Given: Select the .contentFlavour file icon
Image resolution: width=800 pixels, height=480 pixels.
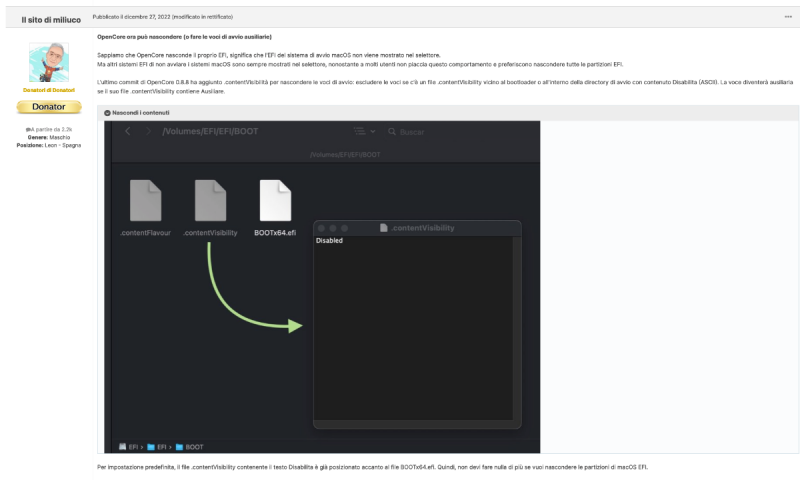Looking at the screenshot, I should click(x=145, y=200).
